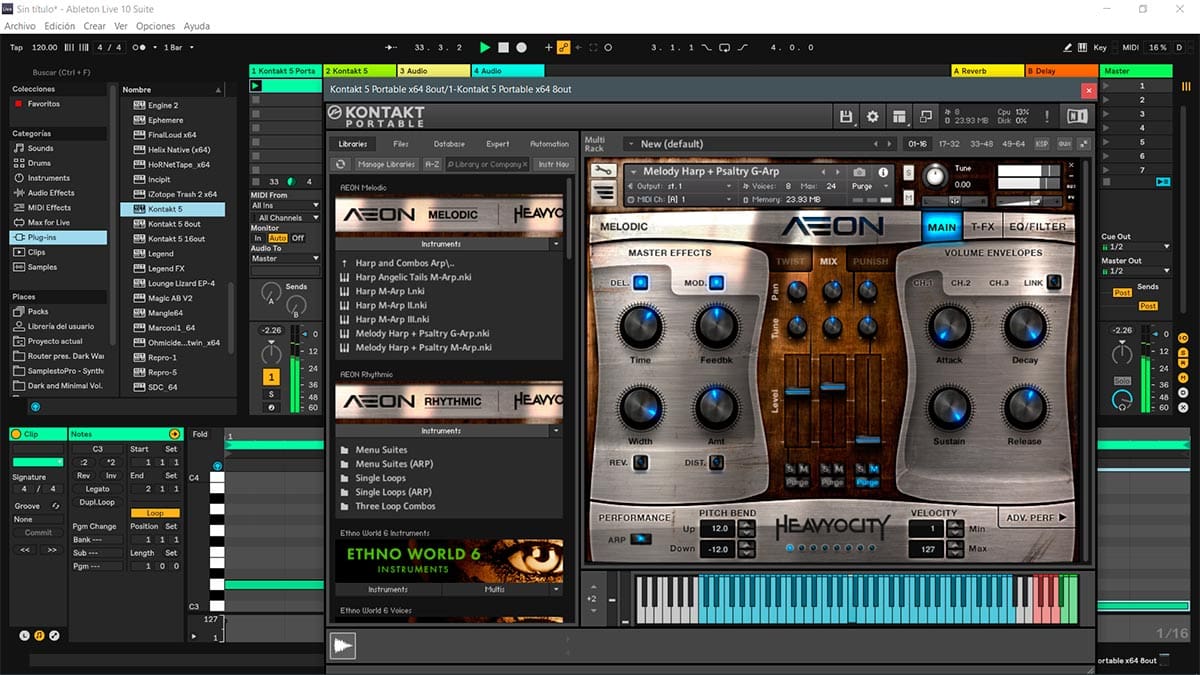Open the EQ/FILTER page tab
The width and height of the screenshot is (1200, 675).
click(x=1037, y=226)
